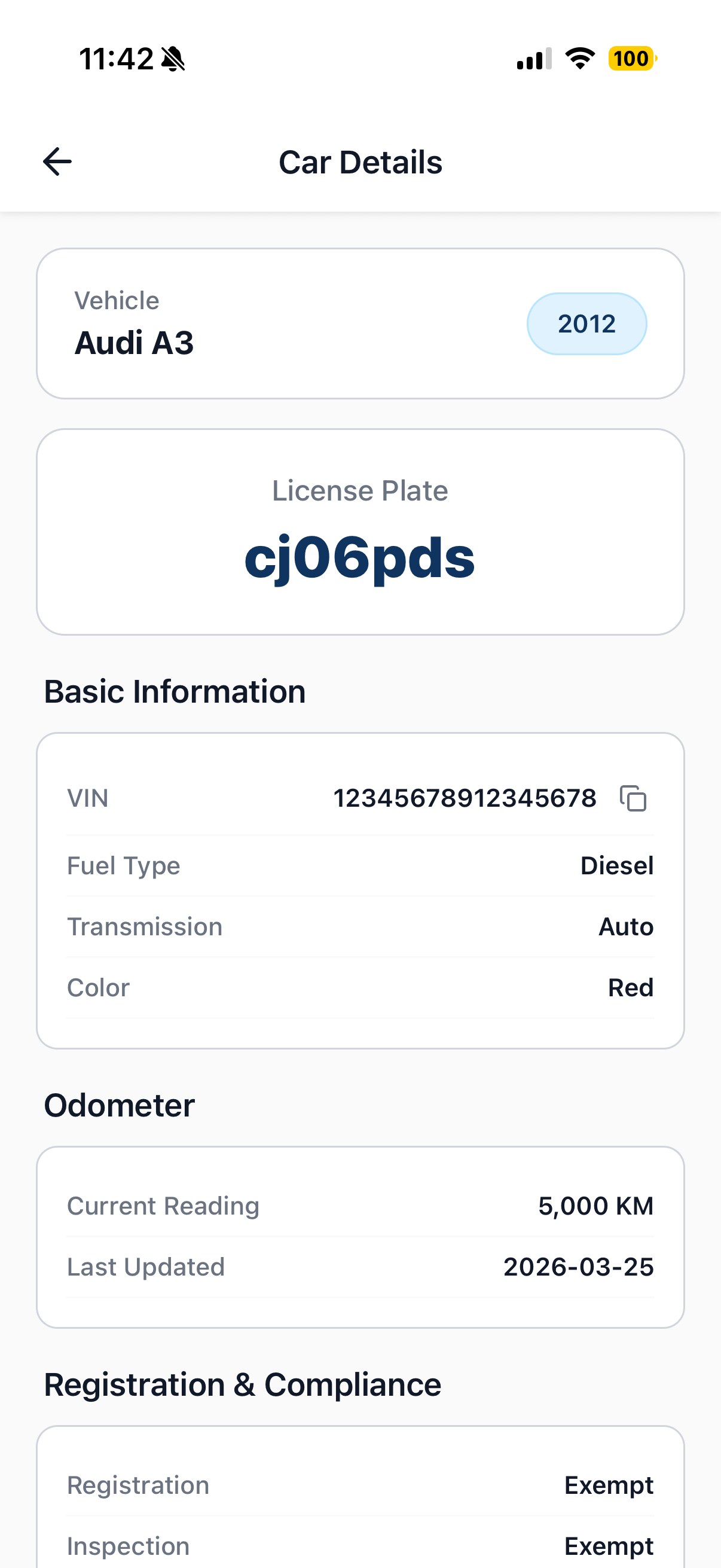Tap the Wi-Fi status icon

[x=580, y=59]
